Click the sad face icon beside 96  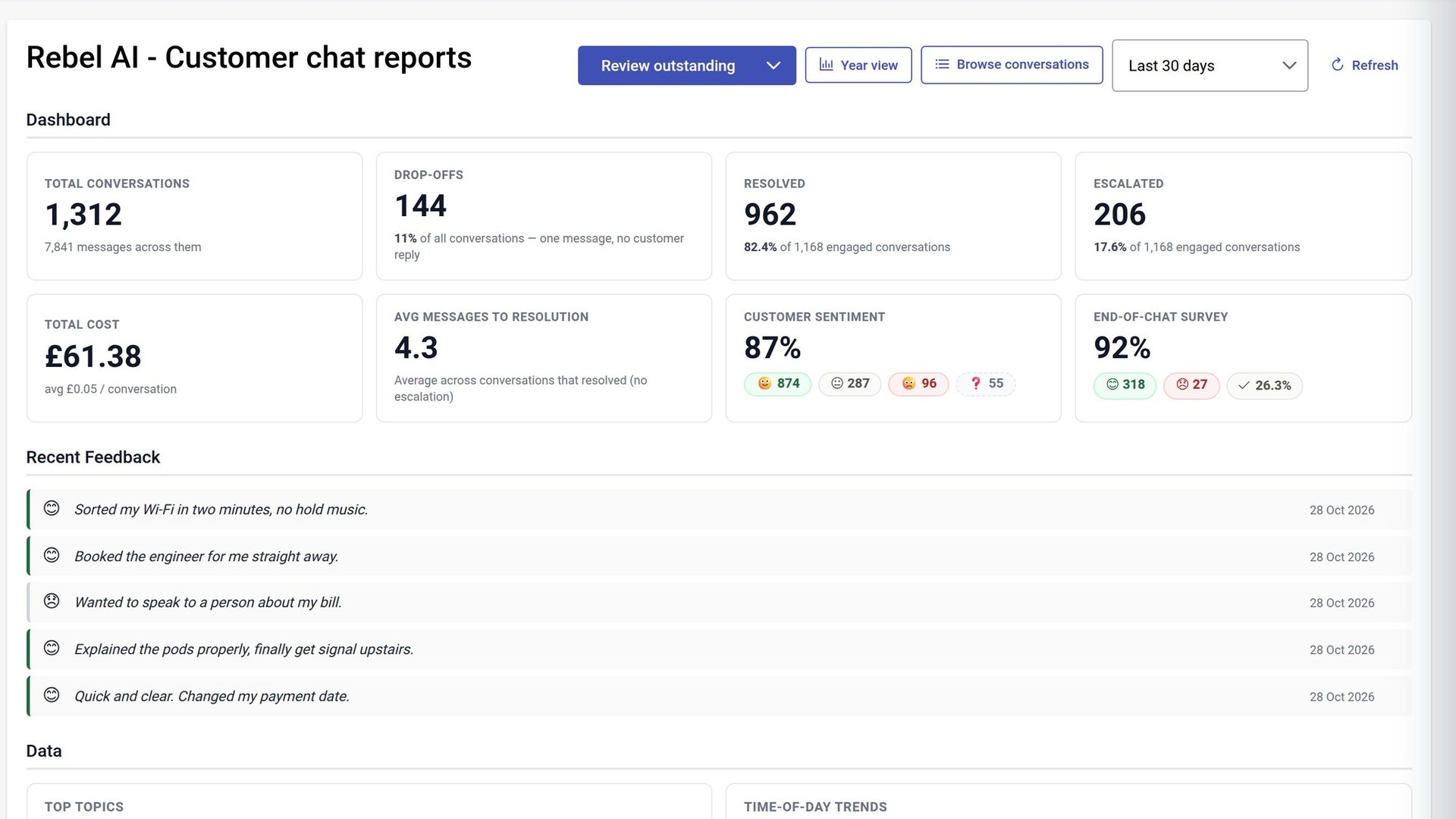coord(908,384)
